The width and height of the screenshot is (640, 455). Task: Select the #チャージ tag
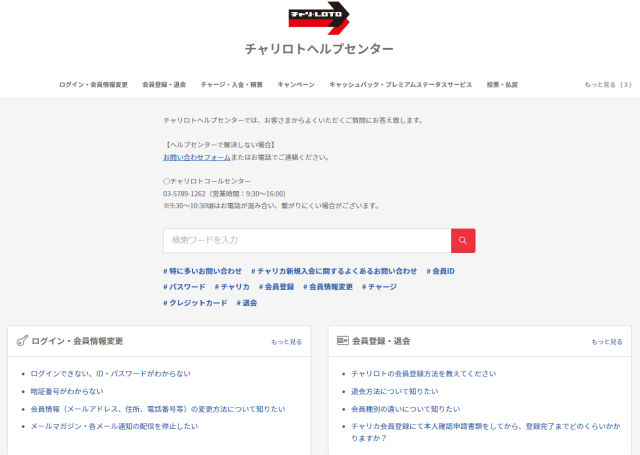[x=379, y=287]
